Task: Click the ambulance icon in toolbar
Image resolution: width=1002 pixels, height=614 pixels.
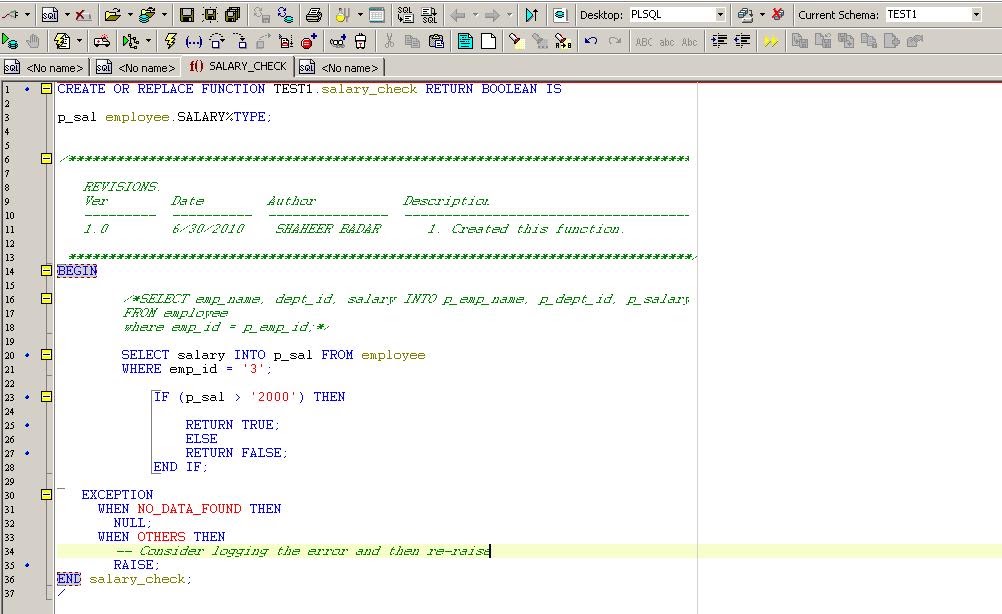Action: tap(102, 41)
